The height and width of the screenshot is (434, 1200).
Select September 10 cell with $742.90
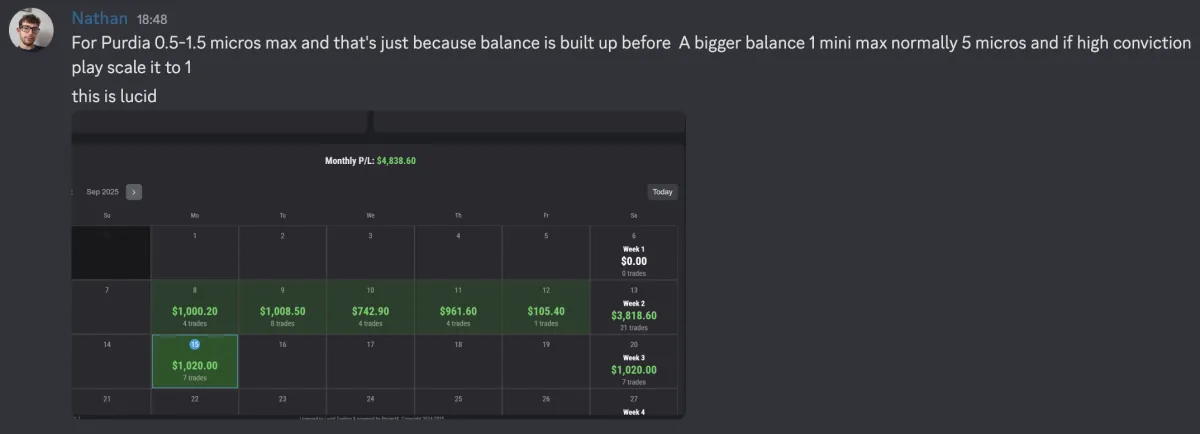(x=370, y=308)
